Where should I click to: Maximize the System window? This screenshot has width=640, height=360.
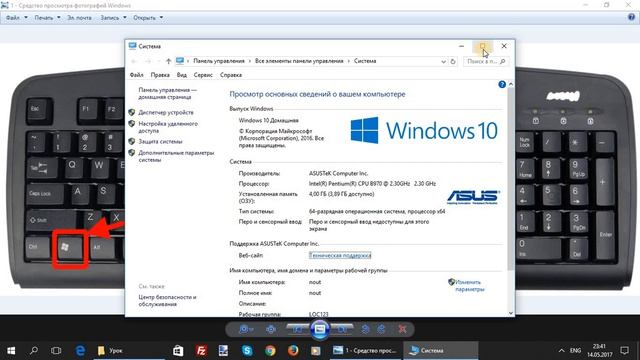tap(482, 46)
